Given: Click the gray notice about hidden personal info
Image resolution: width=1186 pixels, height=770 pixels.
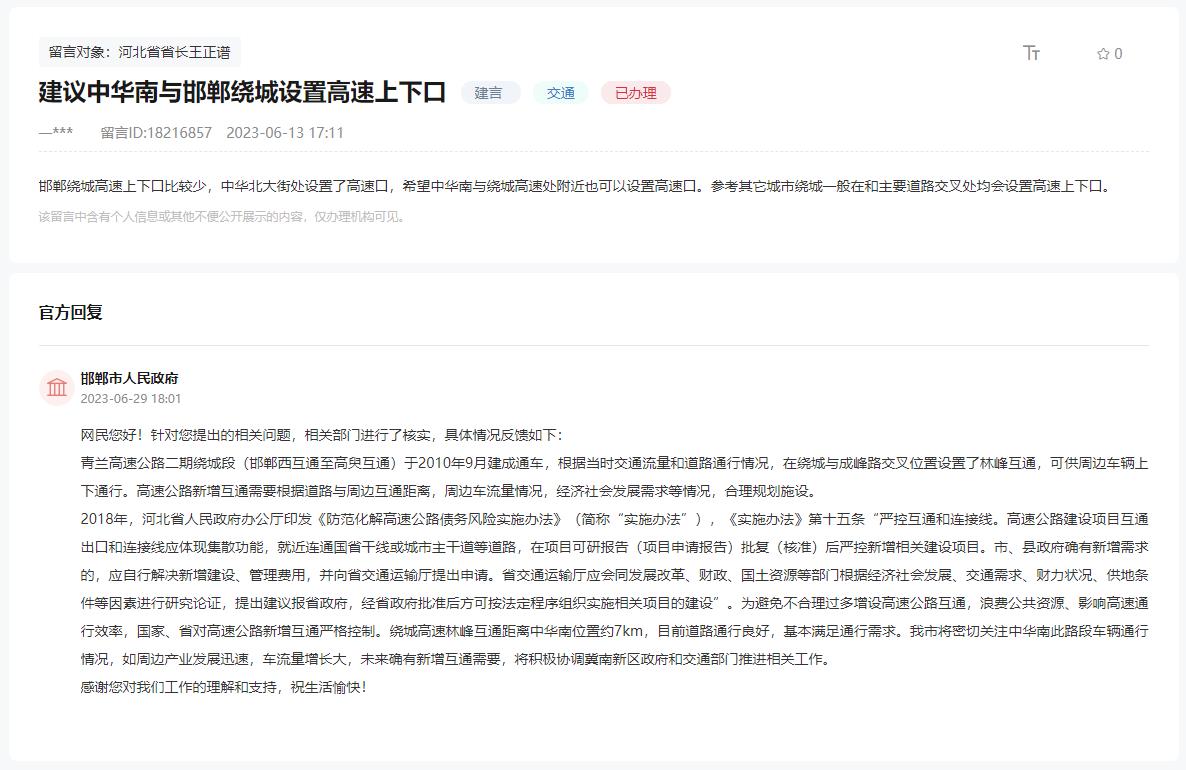Looking at the screenshot, I should click(223, 217).
